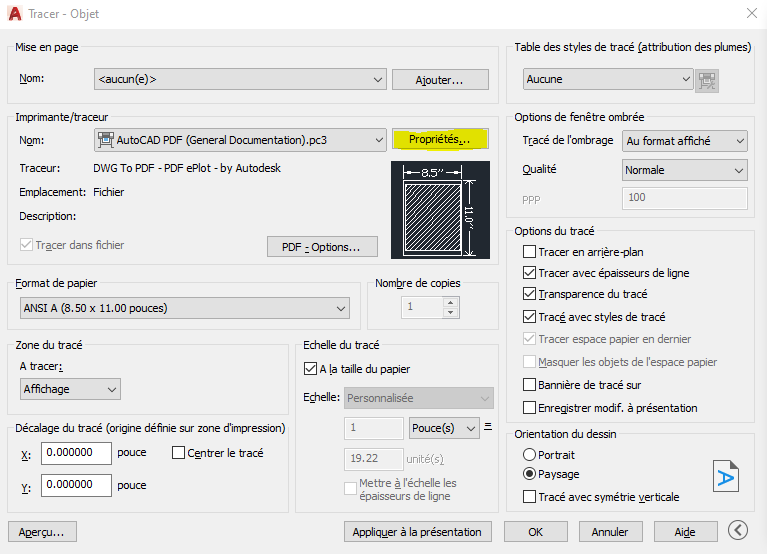Uncheck A la taille du papier

310,369
